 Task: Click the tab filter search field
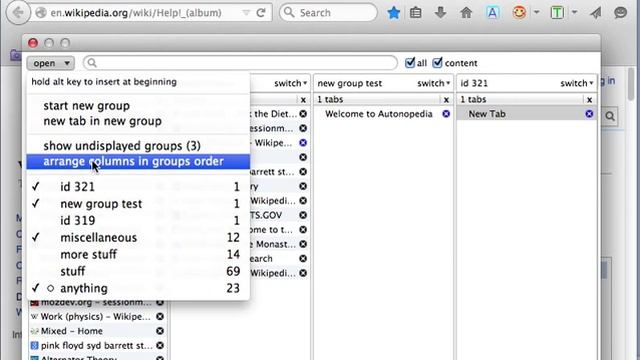(240, 63)
